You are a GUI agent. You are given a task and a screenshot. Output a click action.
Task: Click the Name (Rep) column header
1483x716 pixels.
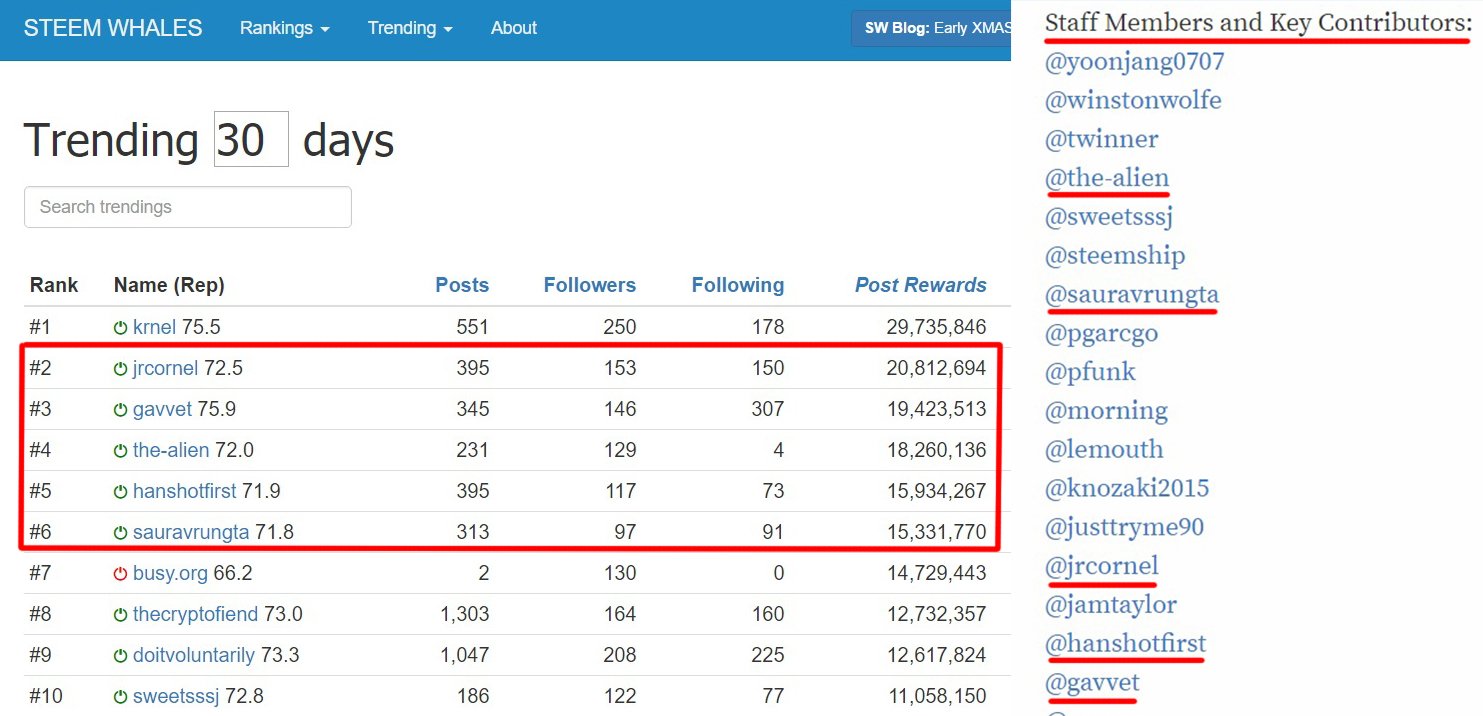coord(169,285)
